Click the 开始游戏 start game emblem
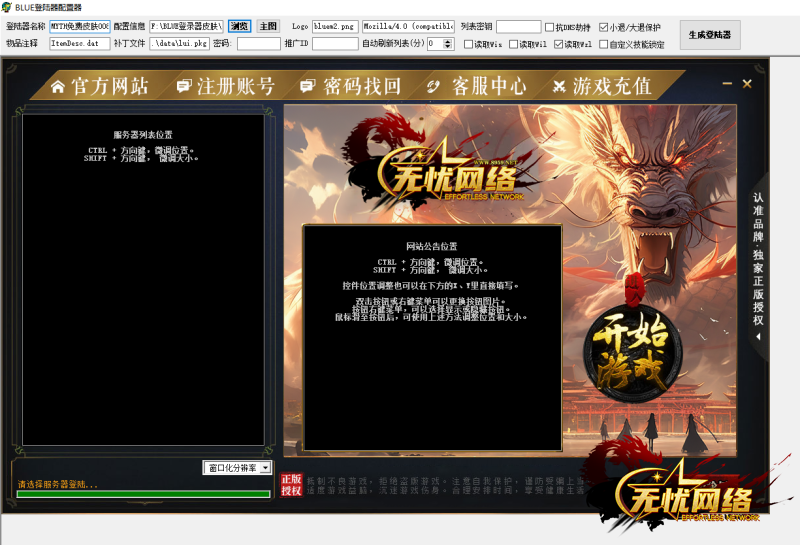Screen dimensions: 800x545 click(632, 352)
